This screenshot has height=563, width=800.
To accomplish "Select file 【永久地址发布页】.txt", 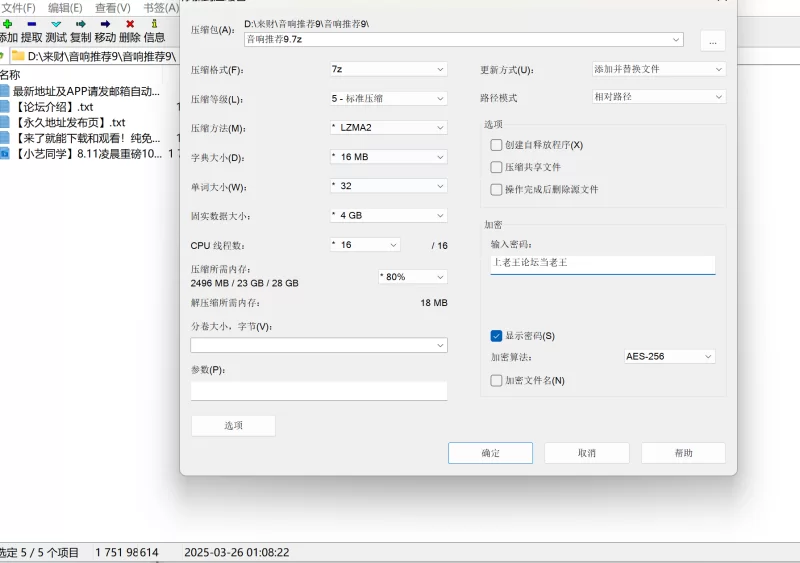I will coord(69,123).
